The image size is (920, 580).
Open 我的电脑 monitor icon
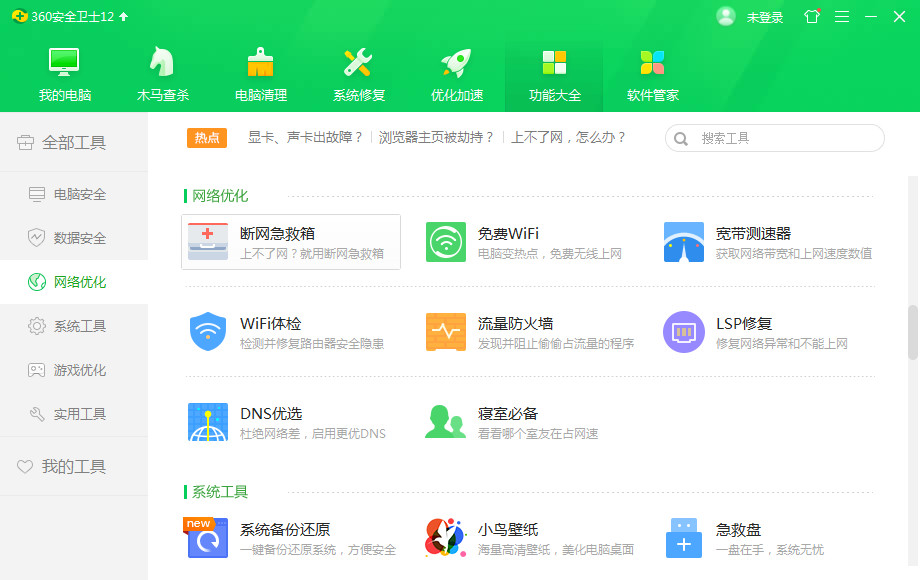(x=64, y=62)
